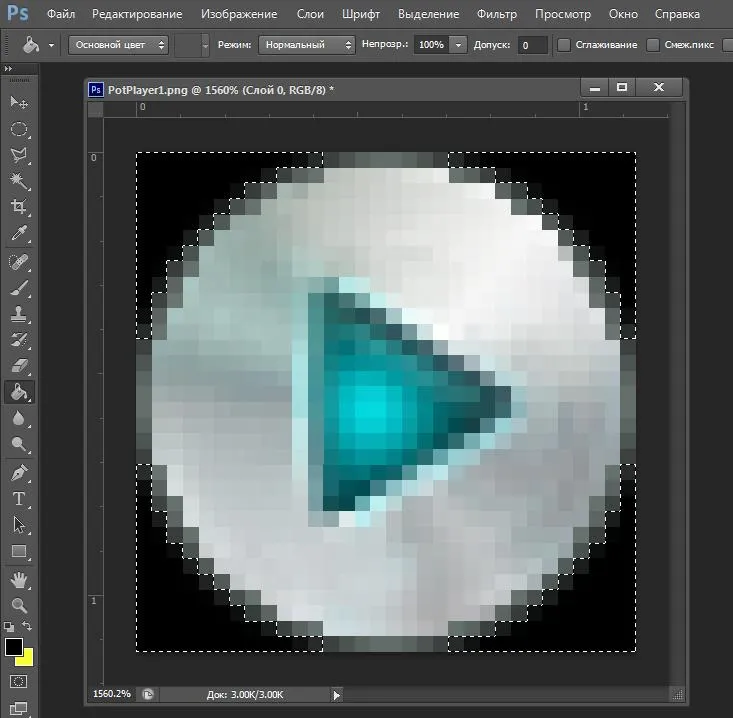This screenshot has height=718, width=733.
Task: Select the Dodge tool
Action: (19, 444)
